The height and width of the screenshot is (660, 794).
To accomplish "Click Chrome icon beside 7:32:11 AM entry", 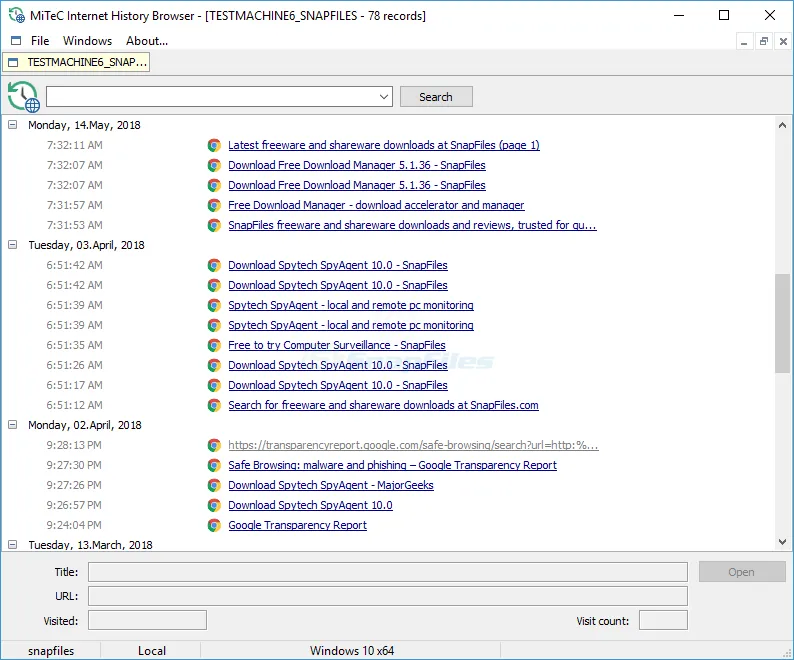I will (x=214, y=145).
